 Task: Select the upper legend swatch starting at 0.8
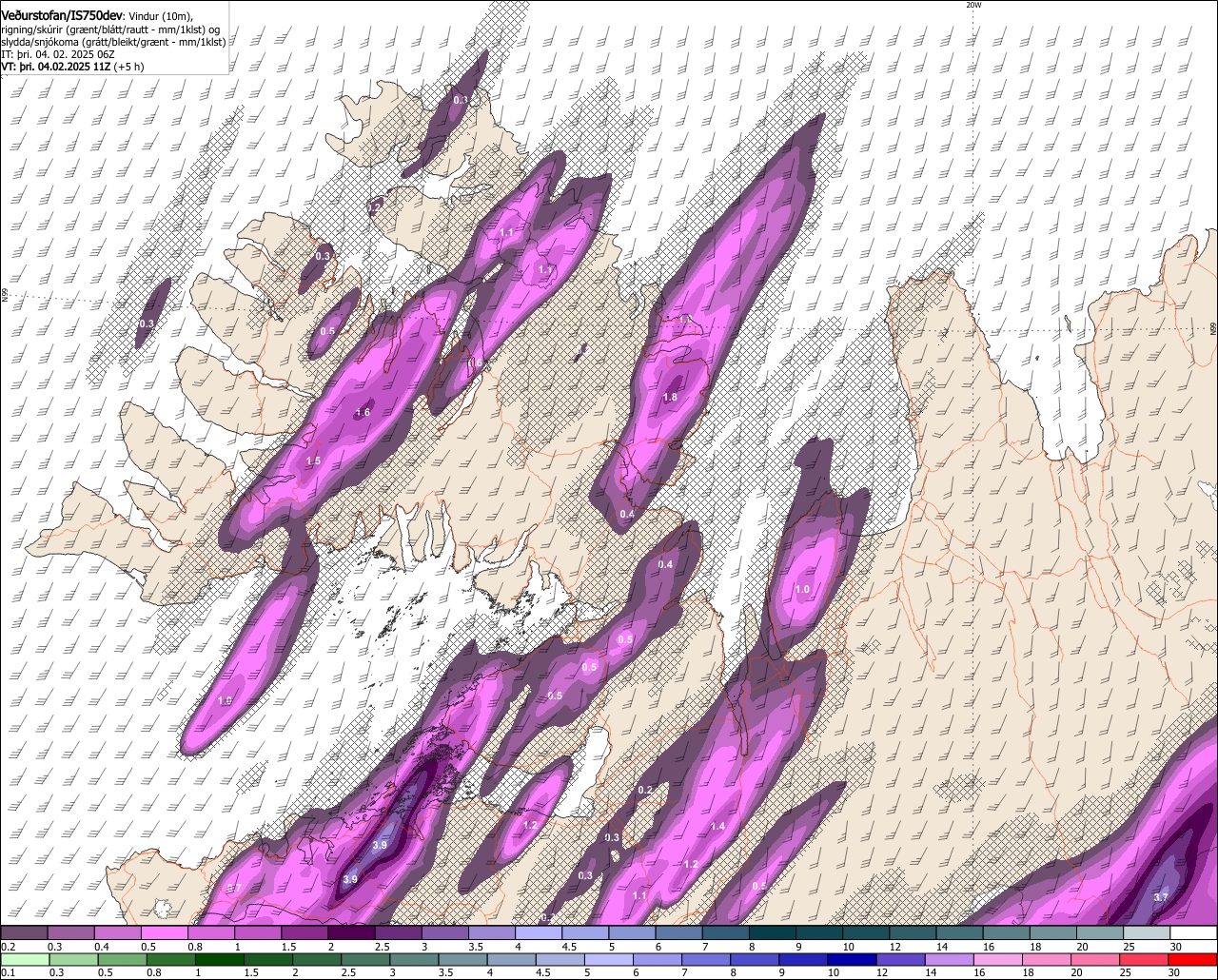[x=210, y=932]
